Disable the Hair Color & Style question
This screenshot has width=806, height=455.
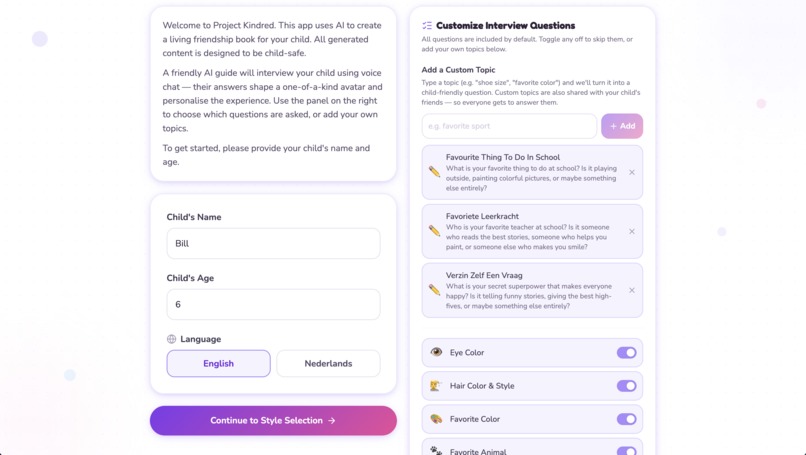click(x=627, y=386)
